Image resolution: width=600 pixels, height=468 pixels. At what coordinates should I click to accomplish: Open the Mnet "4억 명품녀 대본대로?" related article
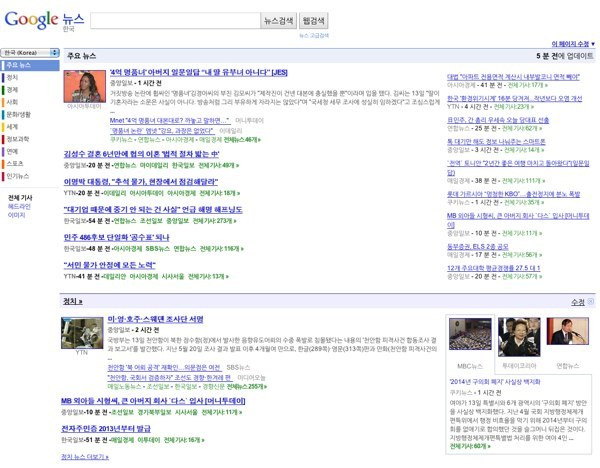coord(170,121)
